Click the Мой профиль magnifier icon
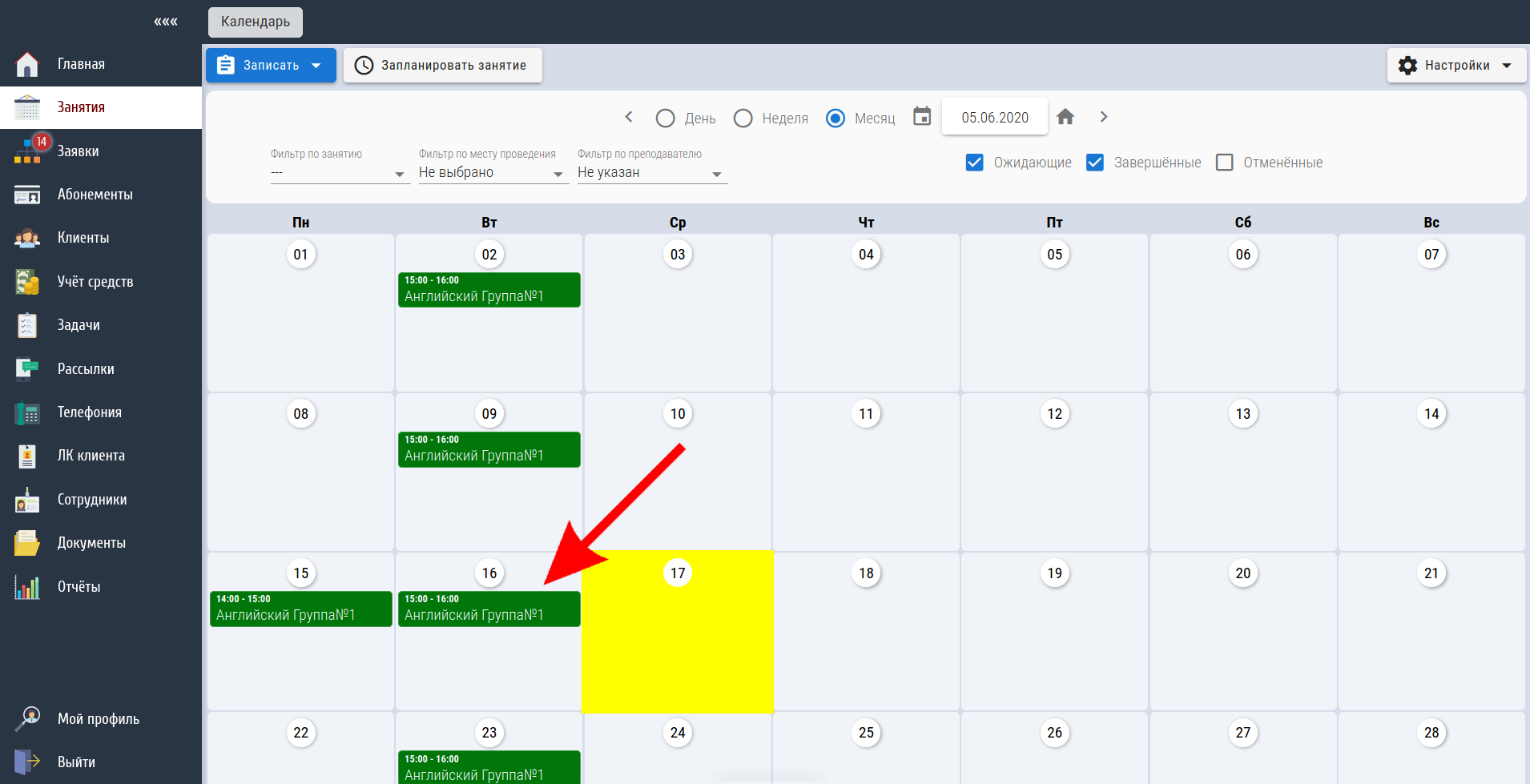The width and height of the screenshot is (1530, 784). click(27, 718)
